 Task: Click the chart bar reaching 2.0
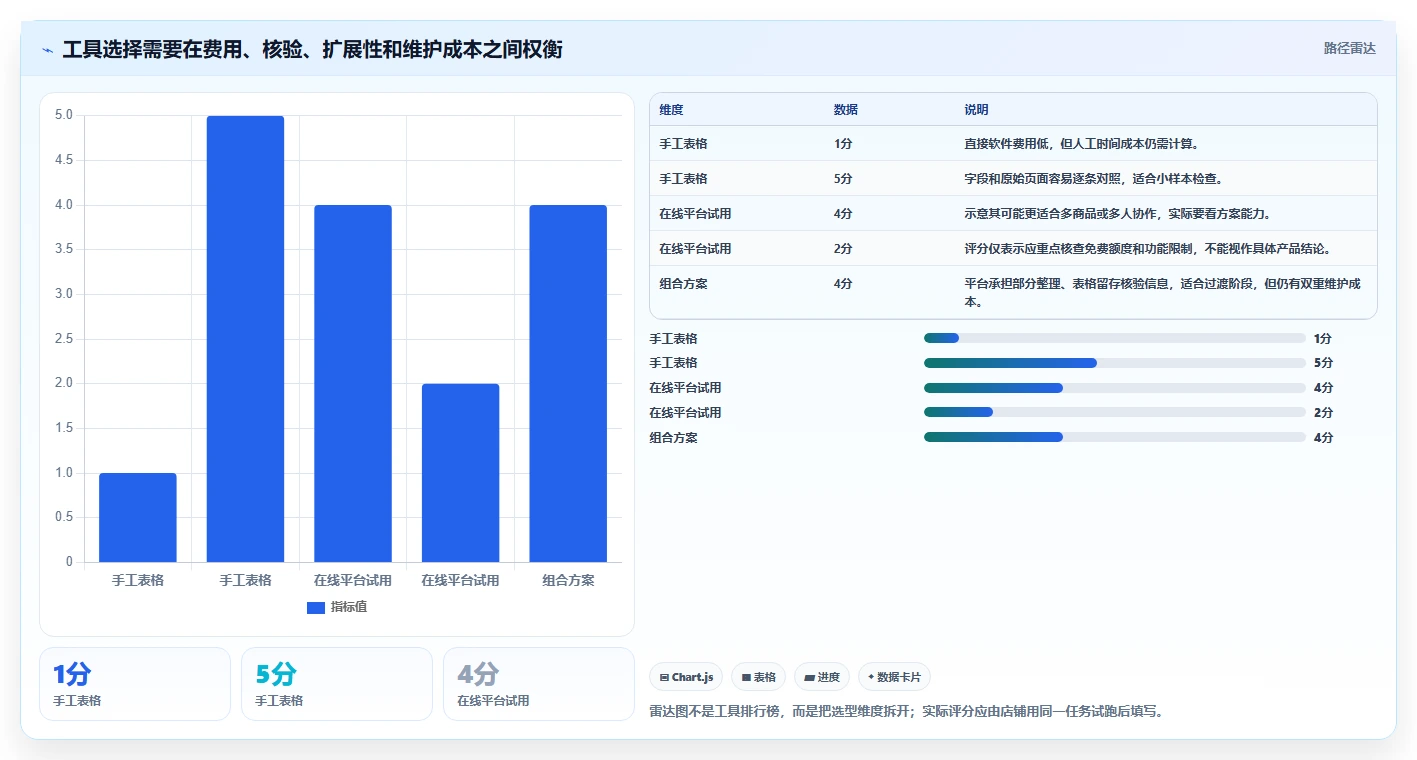coord(460,473)
